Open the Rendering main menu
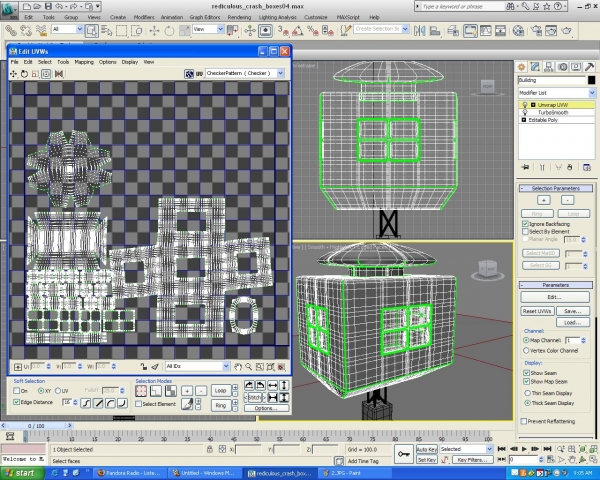This screenshot has height=480, width=600. pos(239,17)
